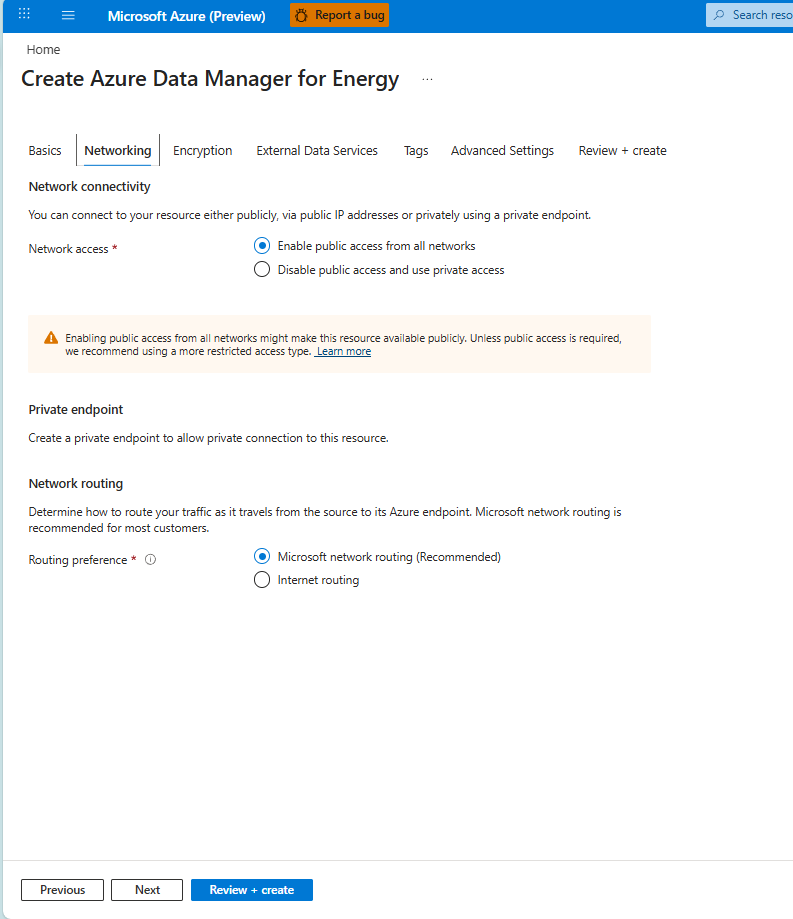Open the Azure apps grid launcher
The image size is (793, 919).
click(24, 13)
